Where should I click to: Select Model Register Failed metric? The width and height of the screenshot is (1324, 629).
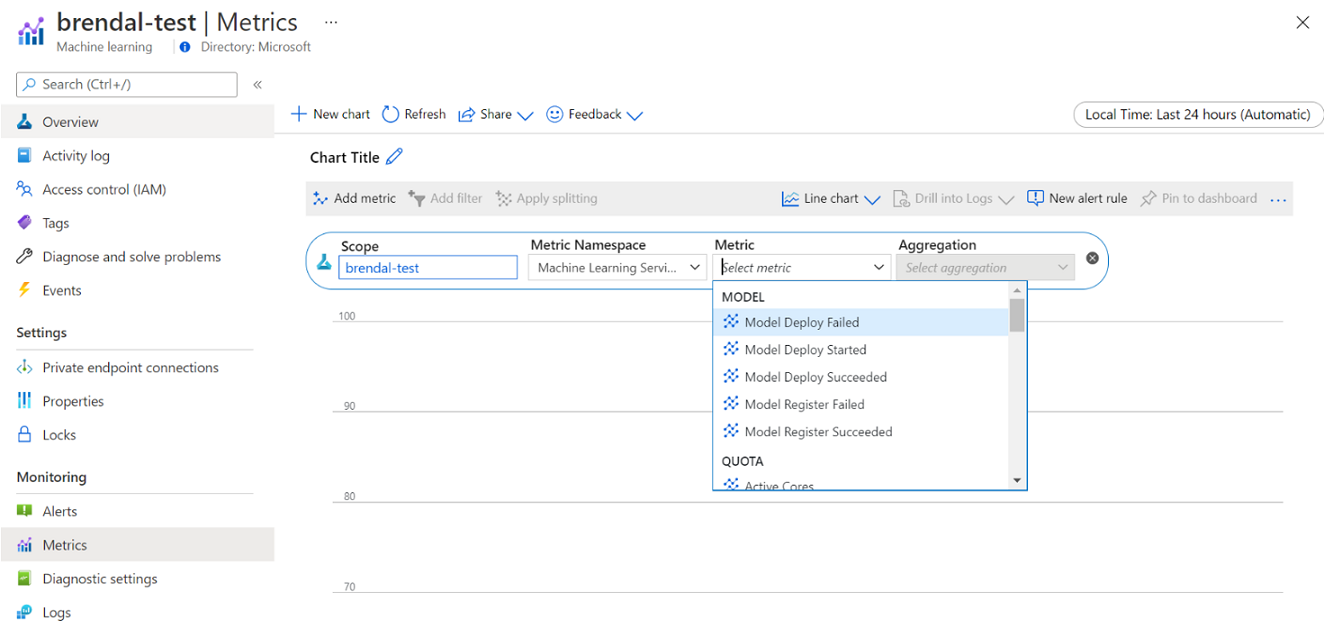tap(861, 404)
